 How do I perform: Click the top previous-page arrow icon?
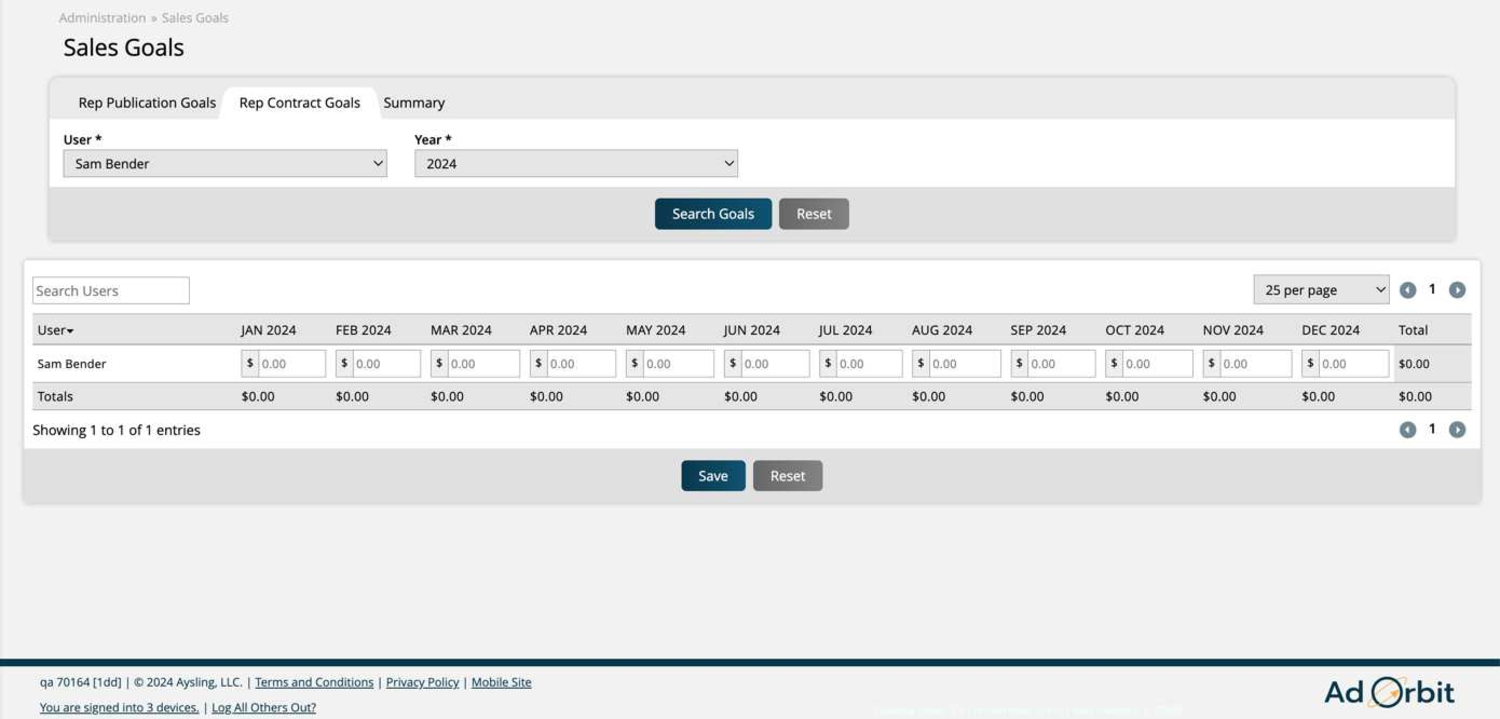(1408, 290)
